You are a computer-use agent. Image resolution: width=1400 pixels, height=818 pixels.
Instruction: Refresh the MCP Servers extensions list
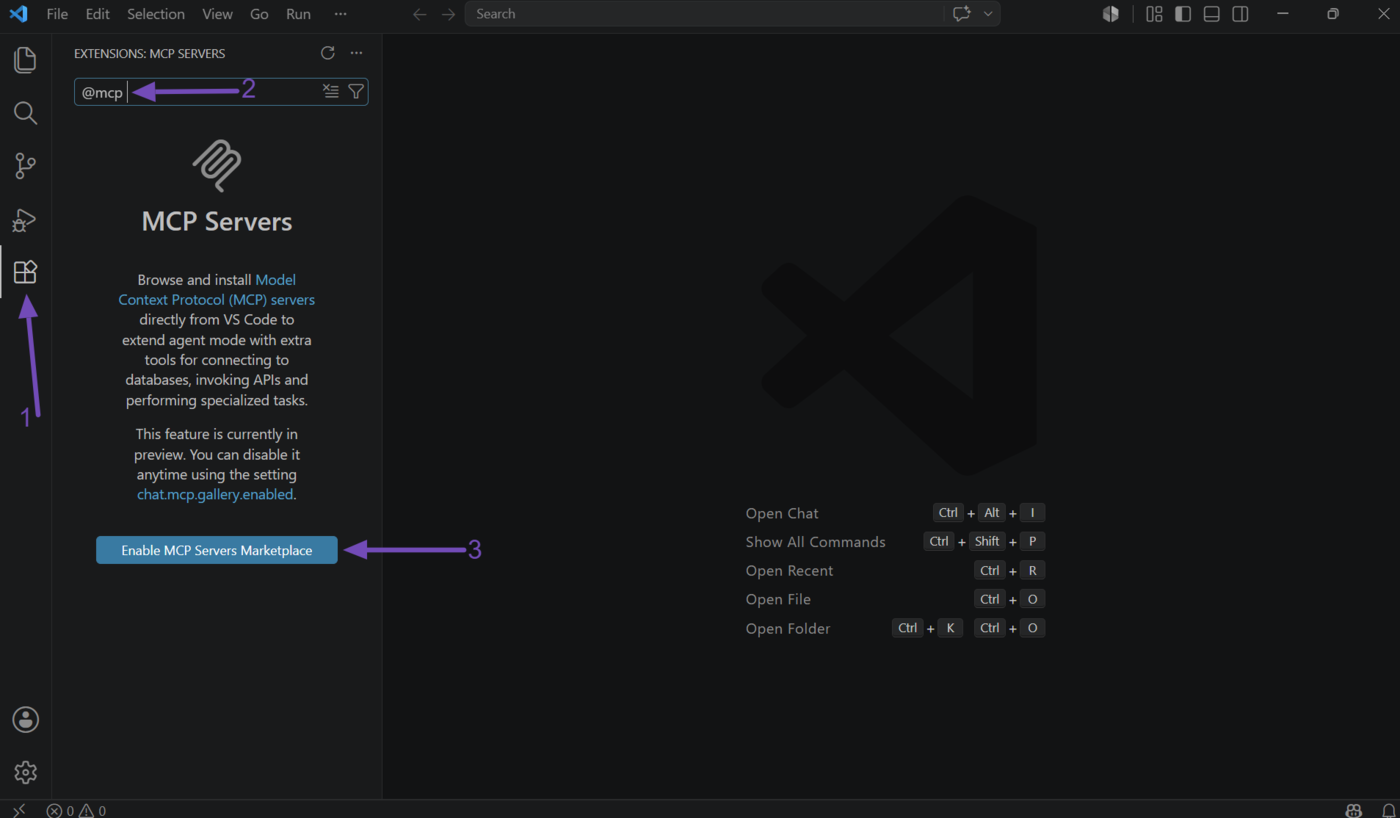click(x=327, y=53)
